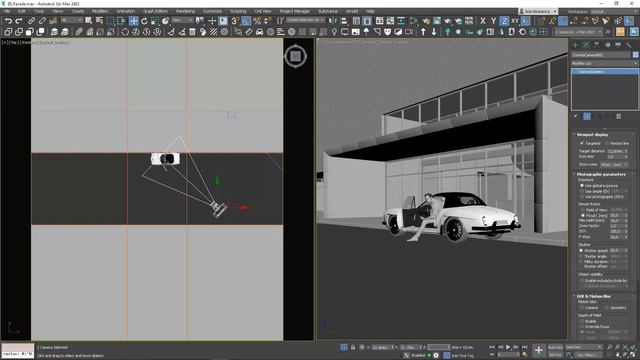
Task: Select Use global exposure radio option
Action: (x=582, y=186)
